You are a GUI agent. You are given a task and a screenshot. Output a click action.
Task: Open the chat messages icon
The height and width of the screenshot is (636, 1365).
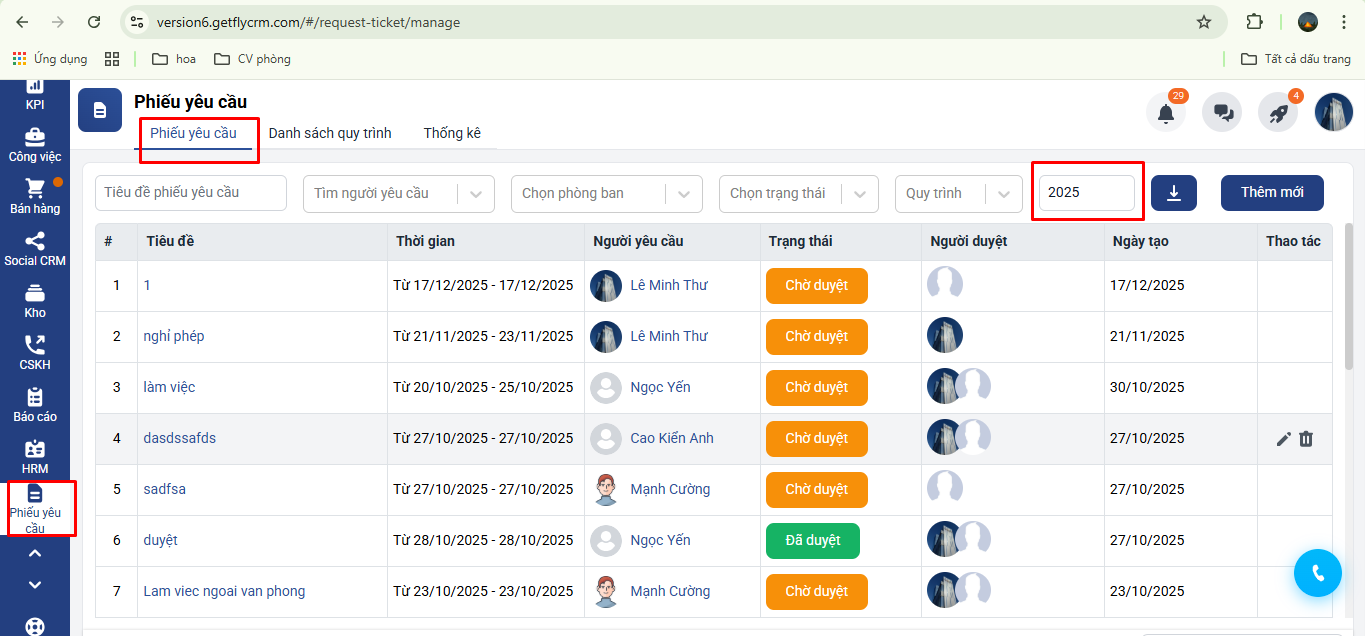coord(1222,113)
